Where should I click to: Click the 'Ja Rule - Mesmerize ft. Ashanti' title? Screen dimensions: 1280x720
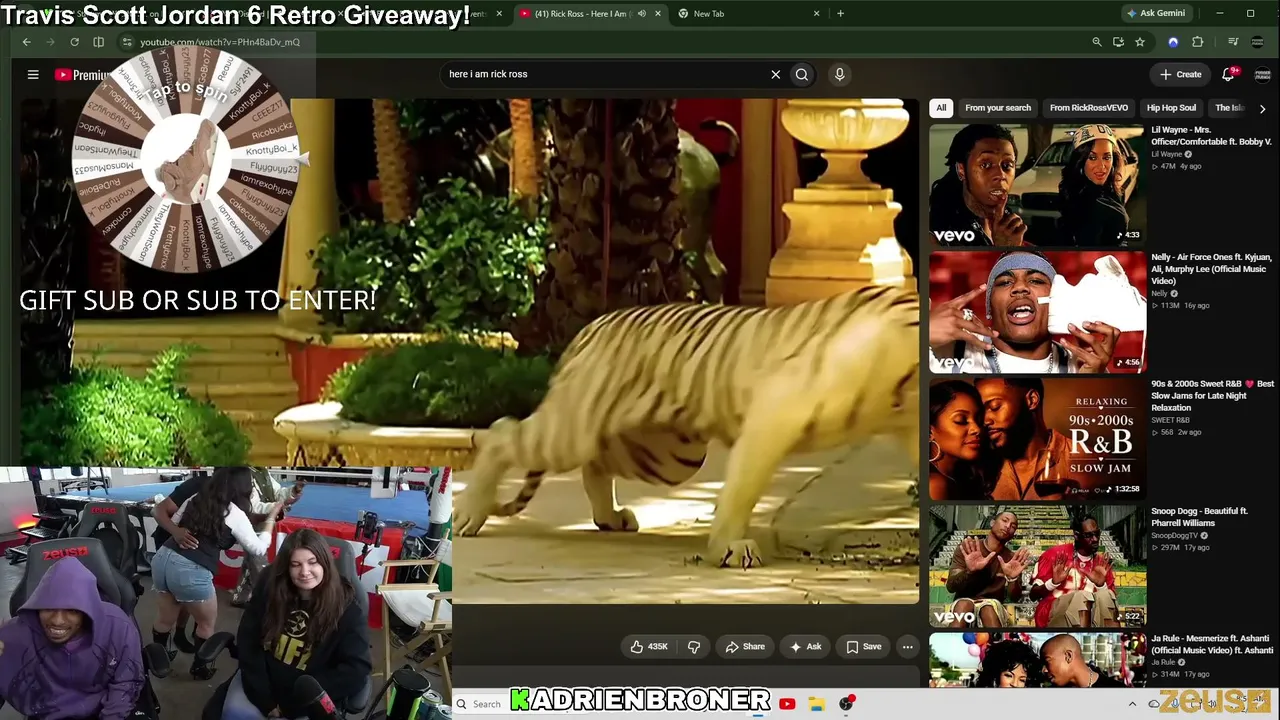coord(1210,644)
